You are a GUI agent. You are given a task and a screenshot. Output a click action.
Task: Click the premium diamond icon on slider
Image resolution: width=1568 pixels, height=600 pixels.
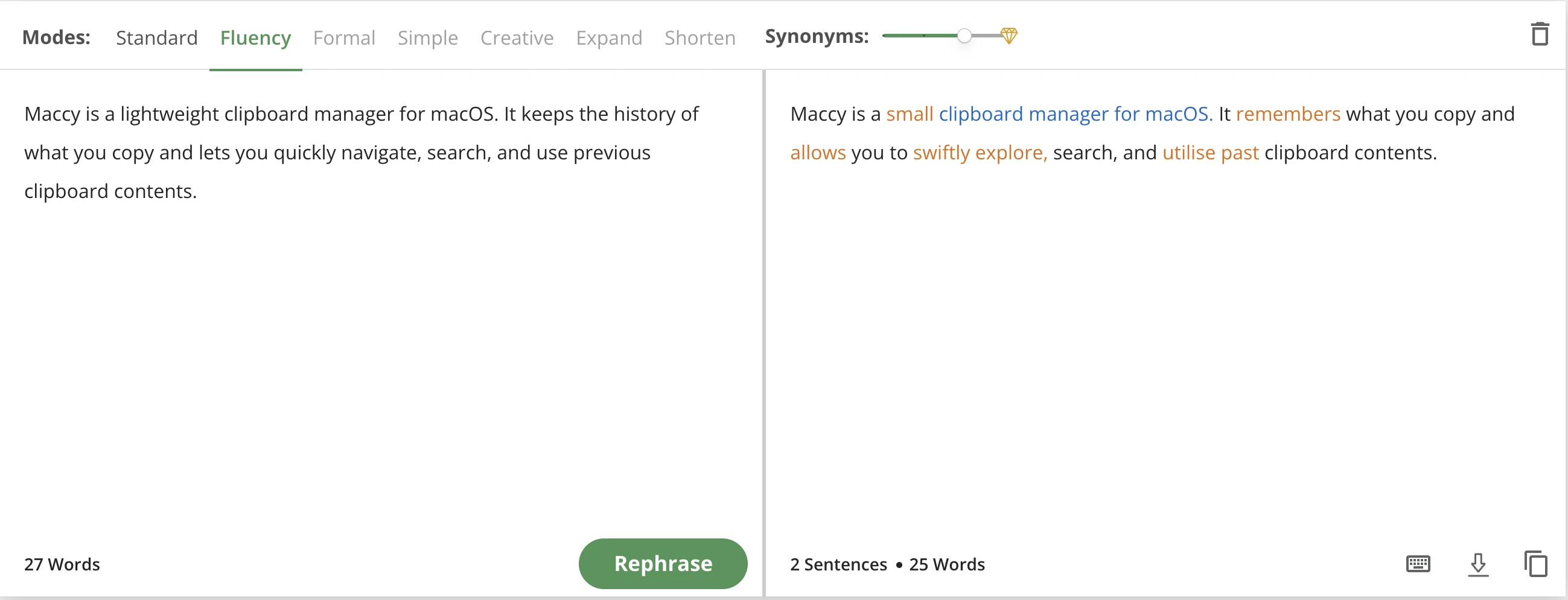click(x=1009, y=36)
